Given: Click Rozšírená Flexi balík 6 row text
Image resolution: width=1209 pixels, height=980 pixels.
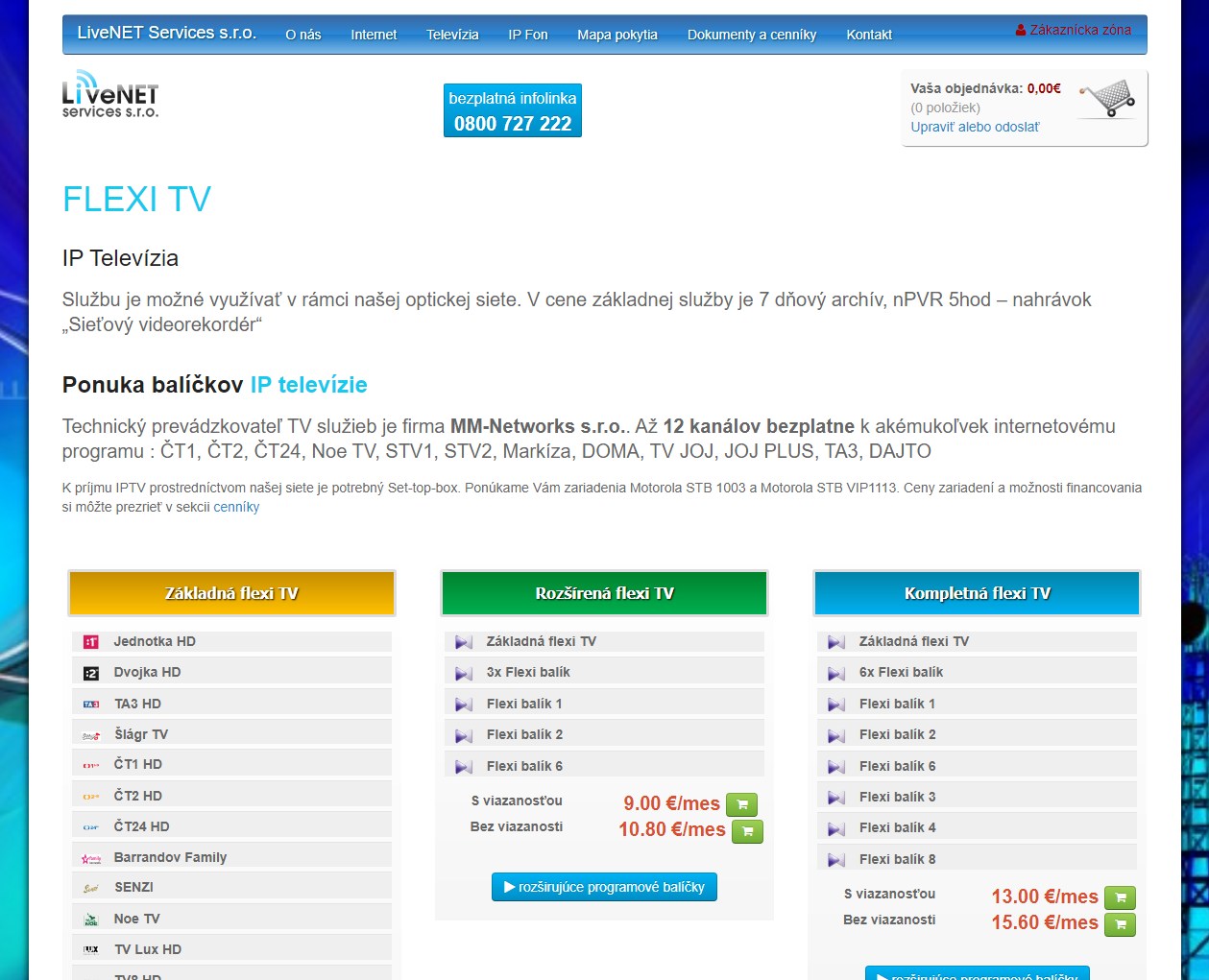Looking at the screenshot, I should coord(524,766).
